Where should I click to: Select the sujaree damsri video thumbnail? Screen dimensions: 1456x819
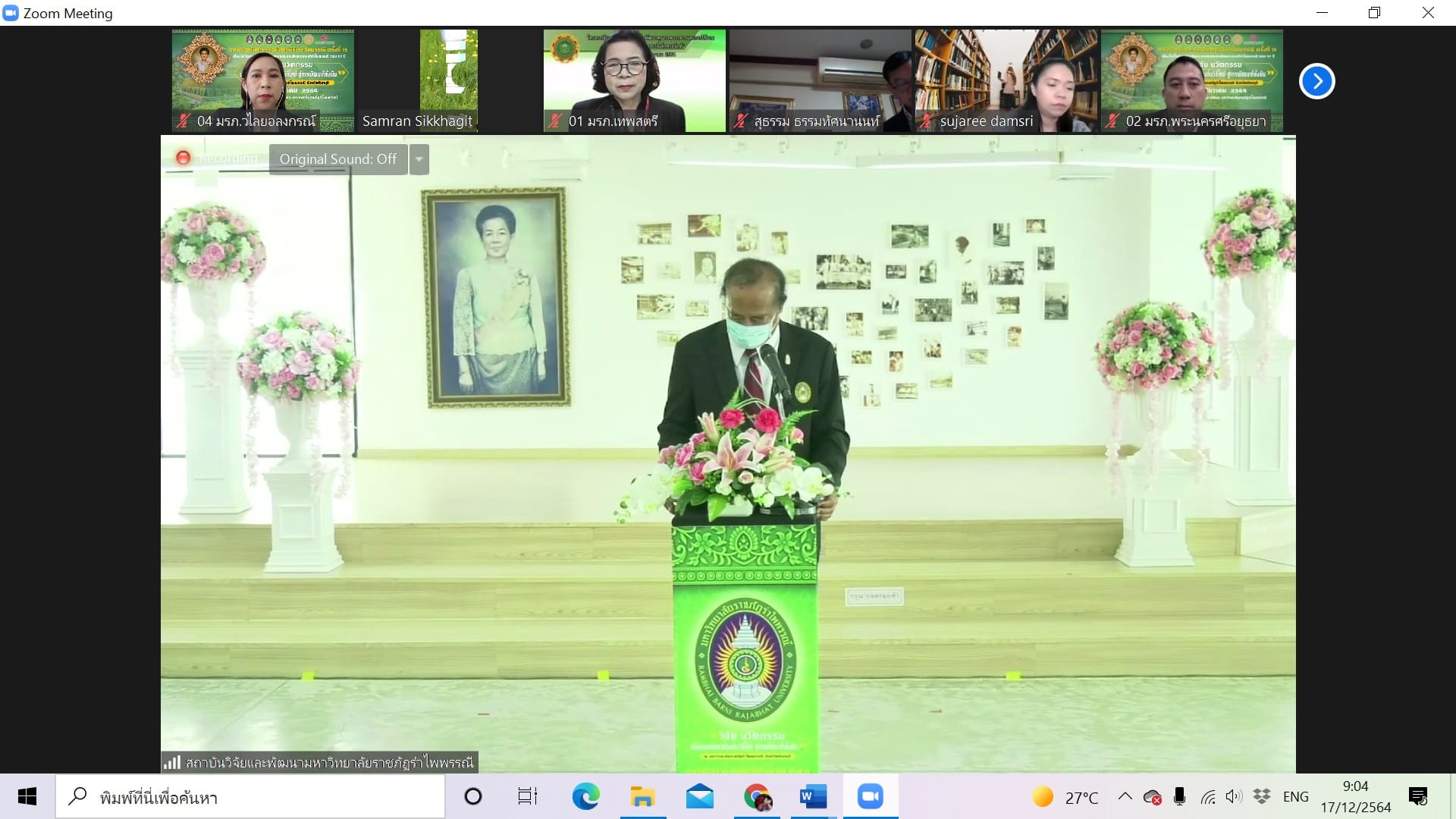1006,80
